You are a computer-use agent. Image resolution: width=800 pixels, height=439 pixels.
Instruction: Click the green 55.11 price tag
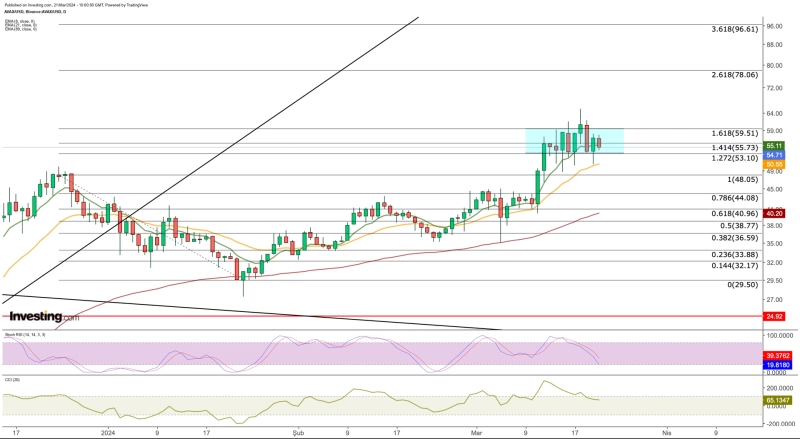point(773,146)
